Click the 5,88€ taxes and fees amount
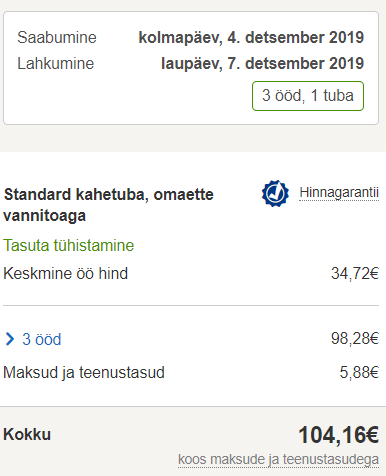386x476 pixels. click(x=359, y=372)
